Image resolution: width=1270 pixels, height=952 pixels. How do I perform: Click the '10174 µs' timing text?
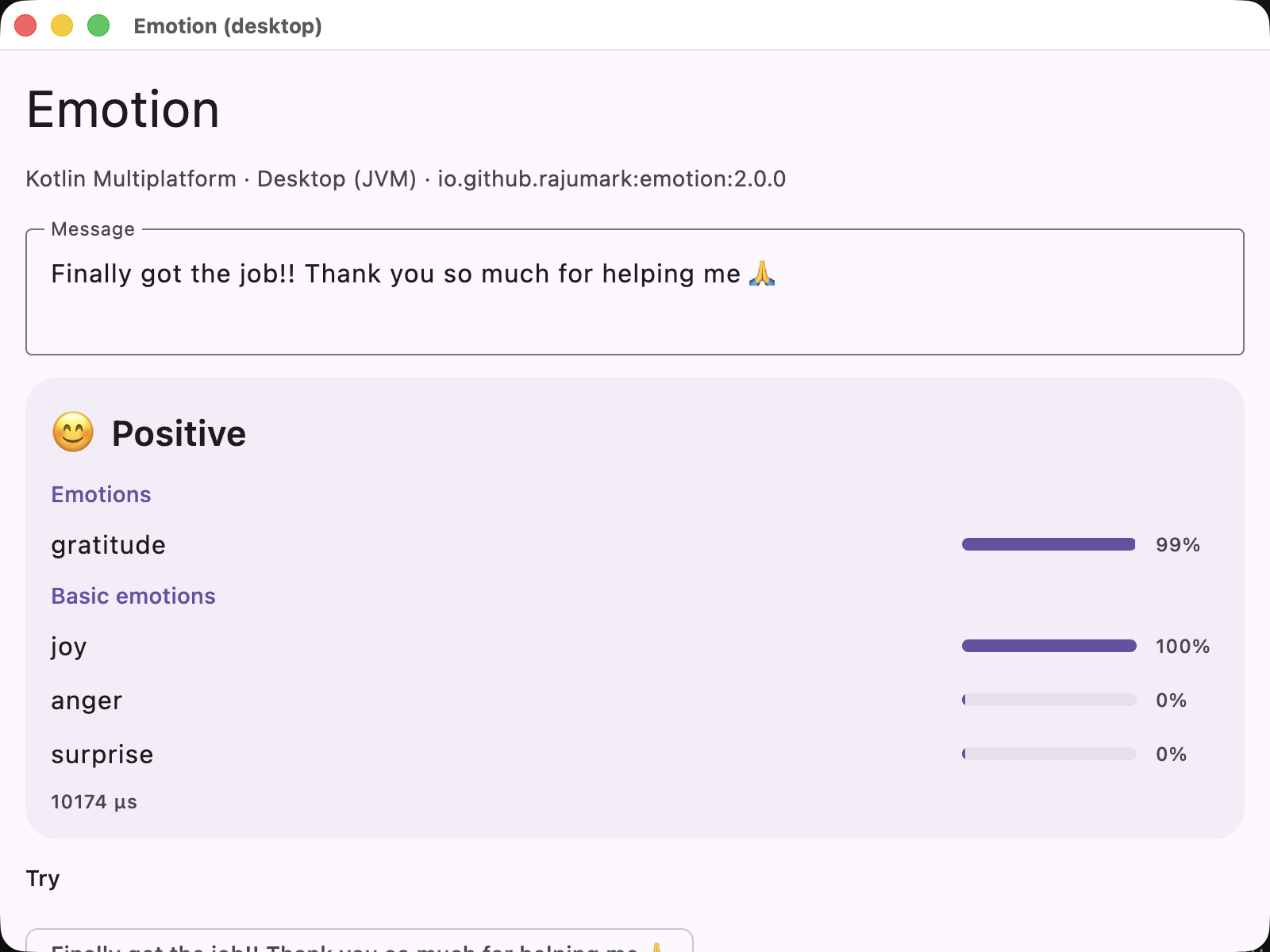point(94,802)
